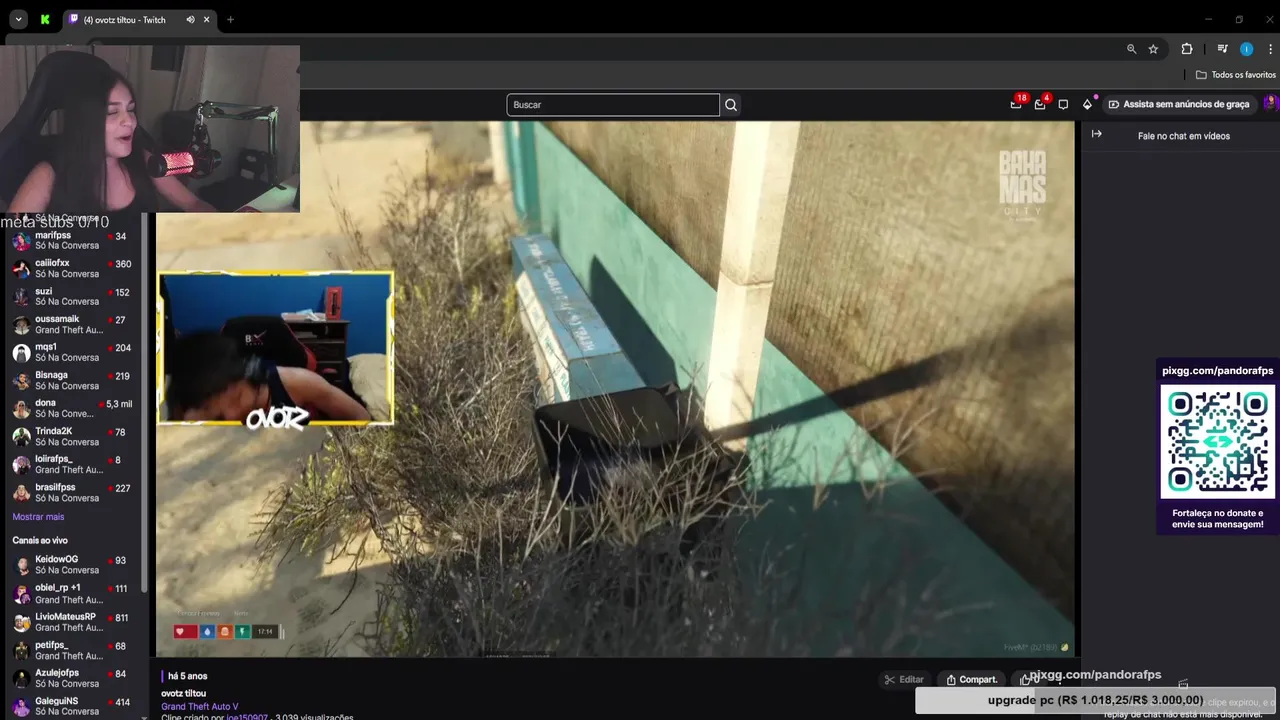Image resolution: width=1280 pixels, height=720 pixels.
Task: Click the Buscar search field
Action: tap(613, 105)
